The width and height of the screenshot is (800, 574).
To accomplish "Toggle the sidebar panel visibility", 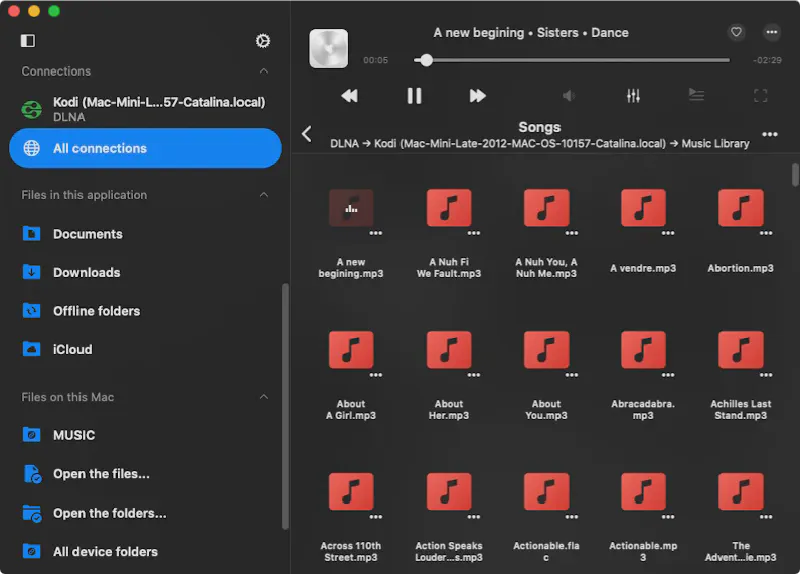I will pyautogui.click(x=28, y=41).
